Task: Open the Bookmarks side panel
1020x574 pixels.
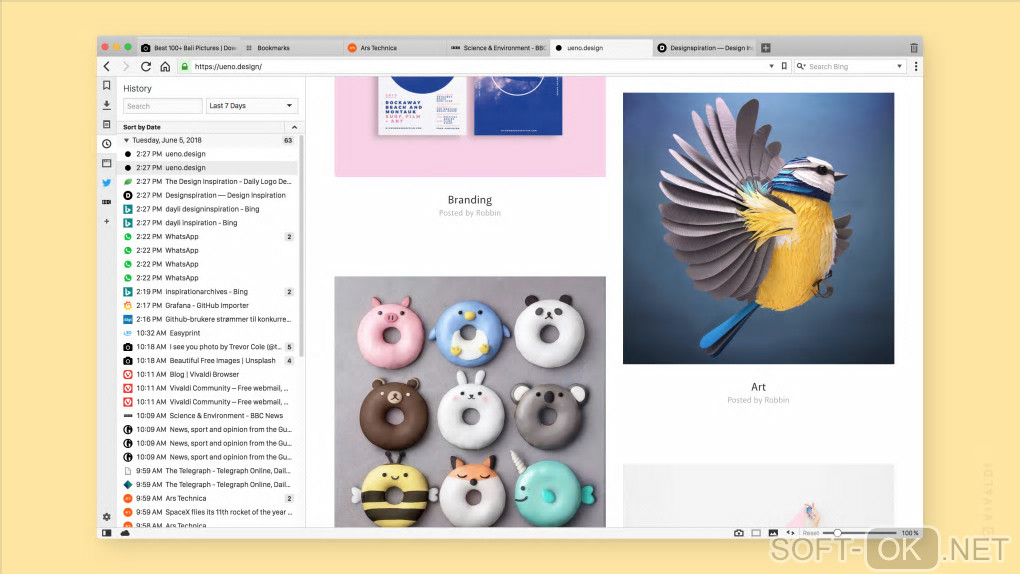Action: [x=107, y=85]
